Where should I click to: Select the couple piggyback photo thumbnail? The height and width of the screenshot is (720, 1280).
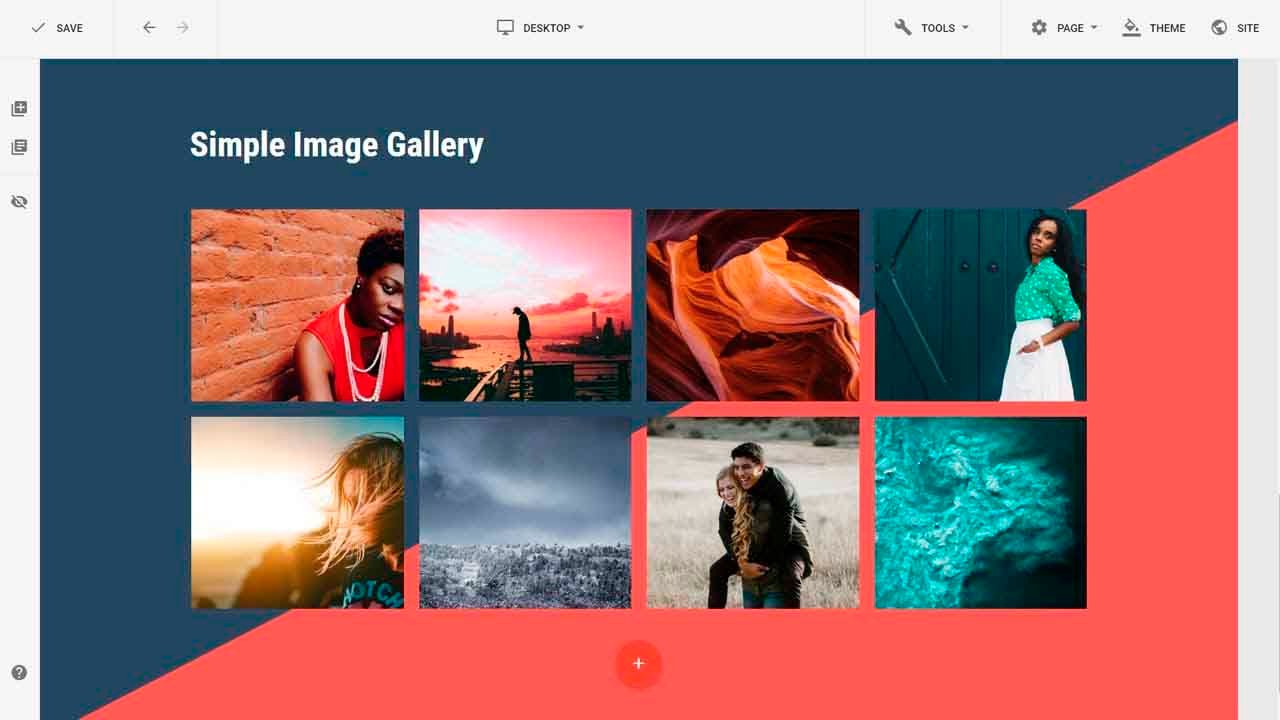[x=753, y=513]
